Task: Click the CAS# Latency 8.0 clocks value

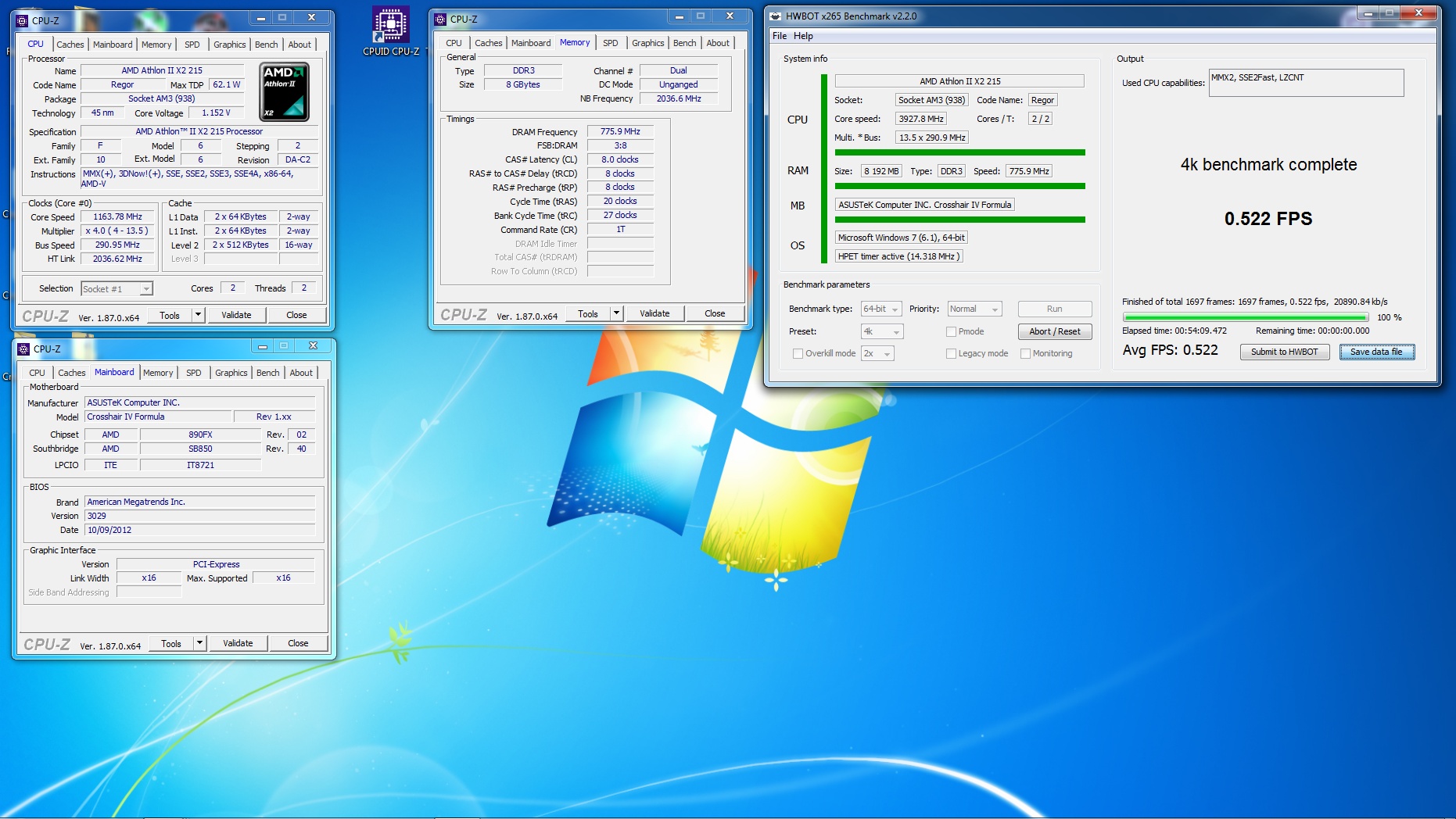Action: click(620, 159)
